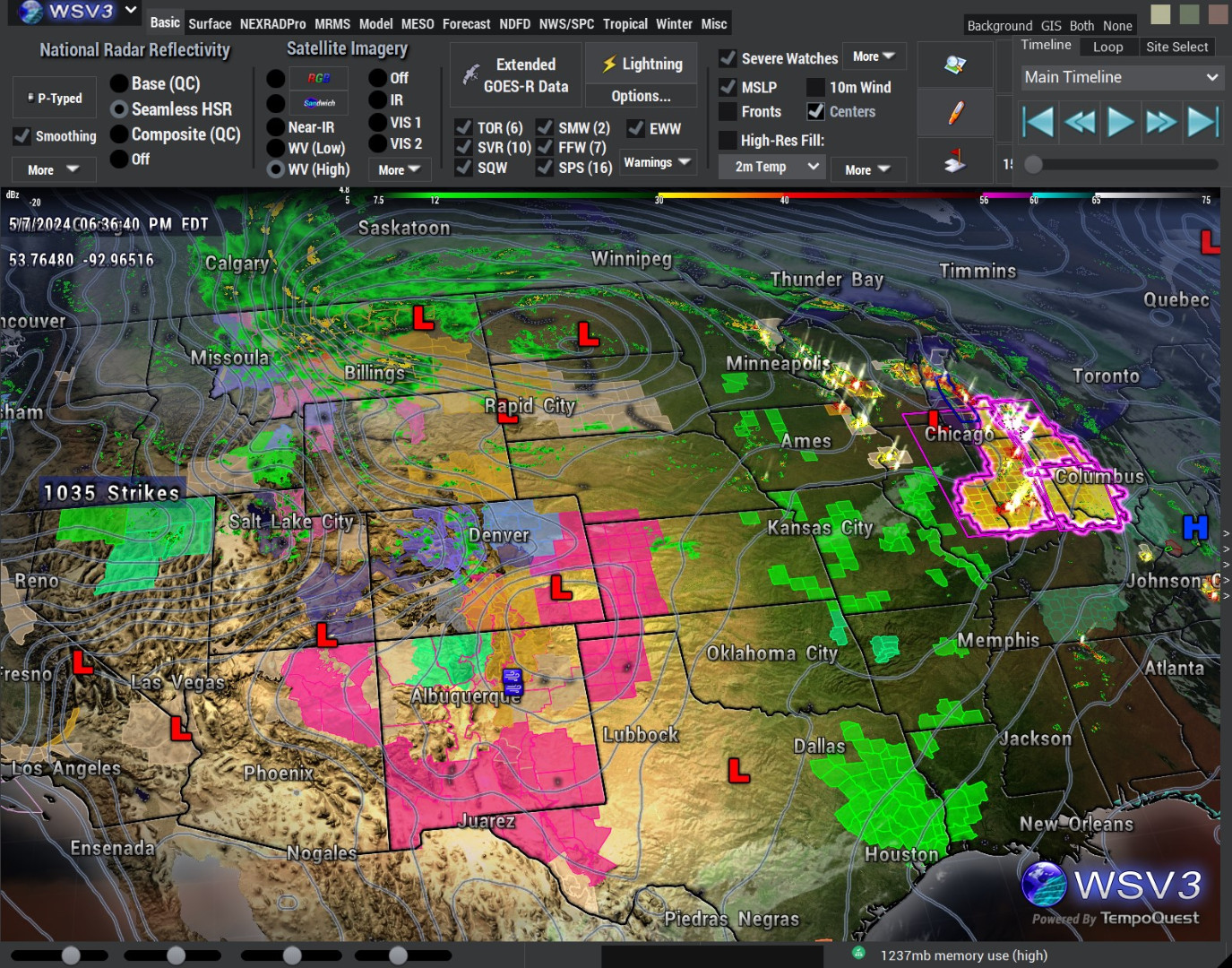This screenshot has width=1232, height=968.
Task: Expand the Warnings dropdown
Action: [x=657, y=162]
